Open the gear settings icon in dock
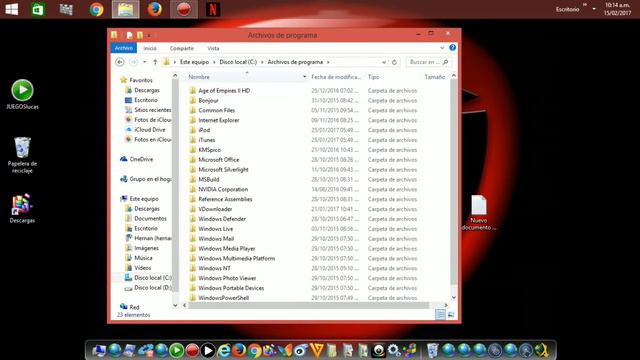 click(x=394, y=350)
